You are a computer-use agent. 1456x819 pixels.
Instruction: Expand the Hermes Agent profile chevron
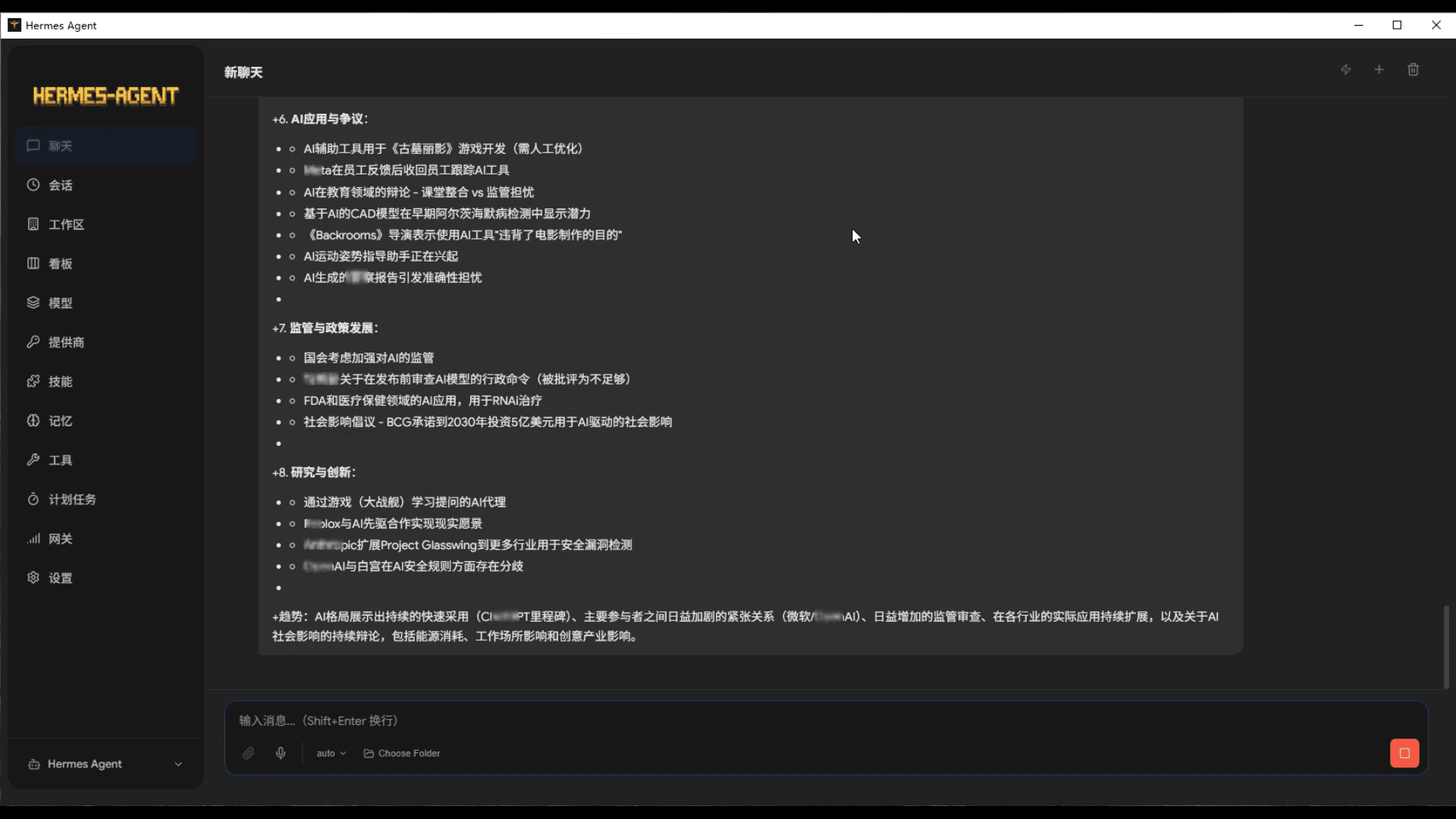[x=178, y=764]
